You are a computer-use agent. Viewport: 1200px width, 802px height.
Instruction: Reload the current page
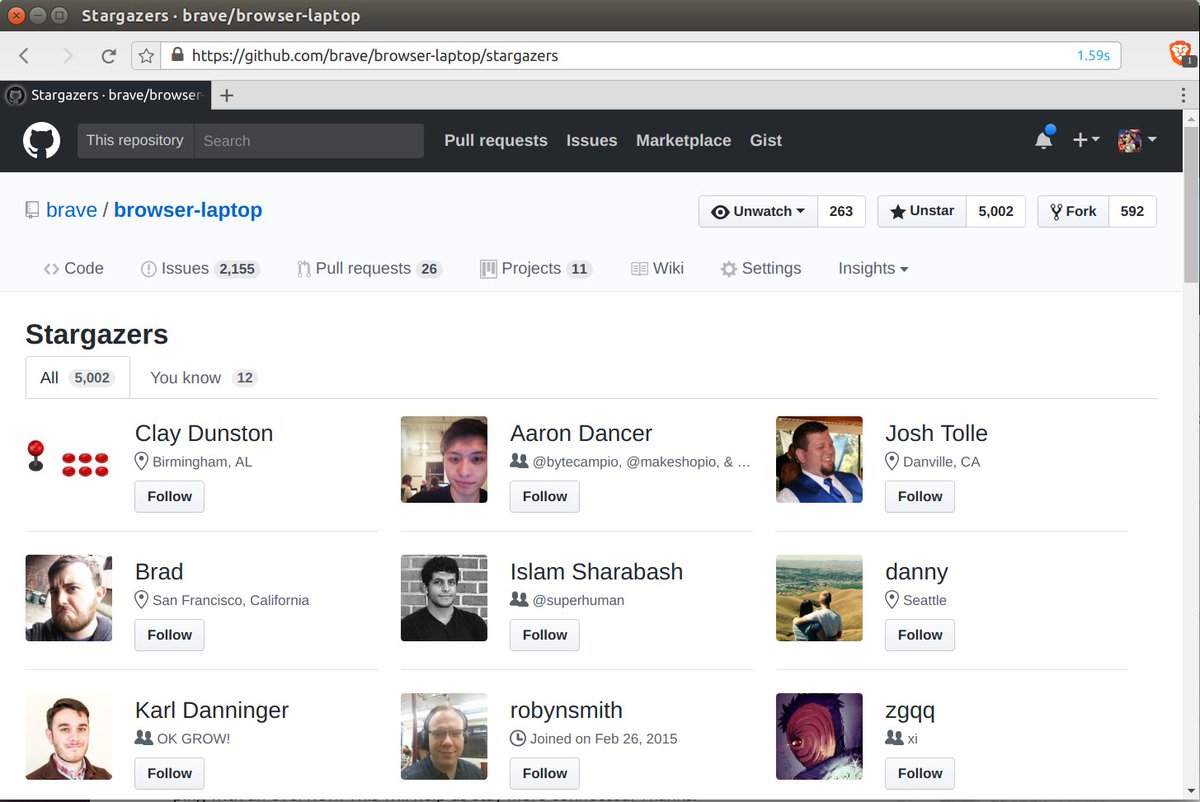[x=109, y=56]
